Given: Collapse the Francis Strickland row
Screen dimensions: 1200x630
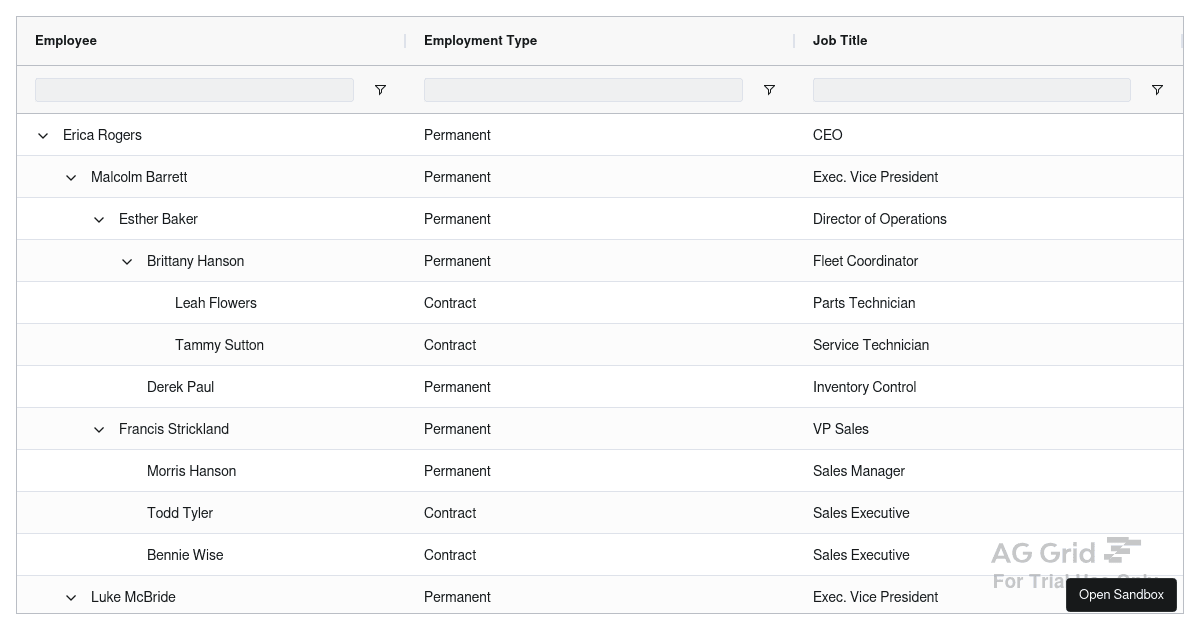Looking at the screenshot, I should pyautogui.click(x=99, y=429).
